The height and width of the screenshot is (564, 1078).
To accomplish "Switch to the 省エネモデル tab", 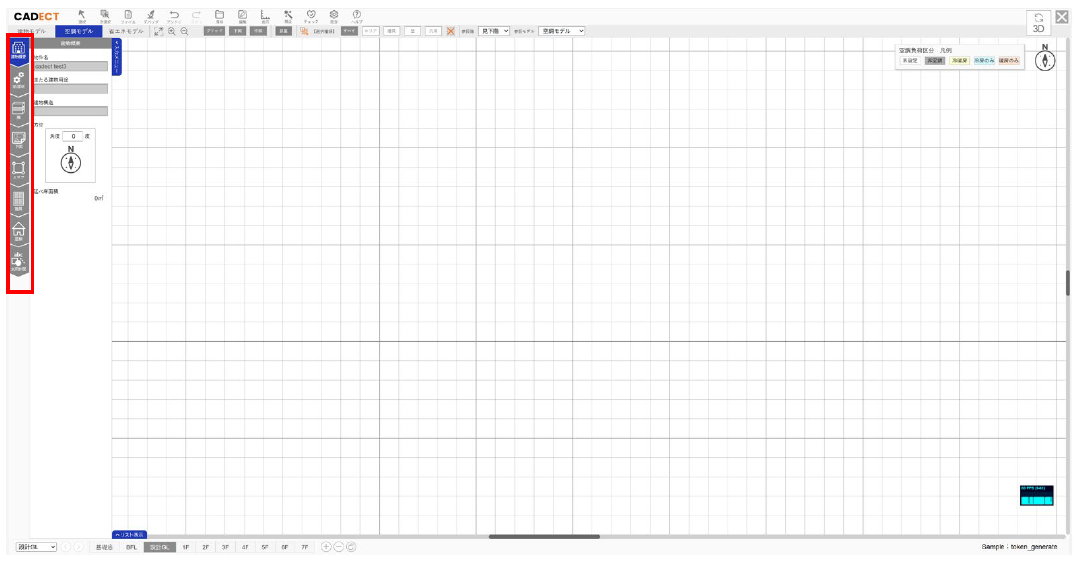I will [126, 31].
